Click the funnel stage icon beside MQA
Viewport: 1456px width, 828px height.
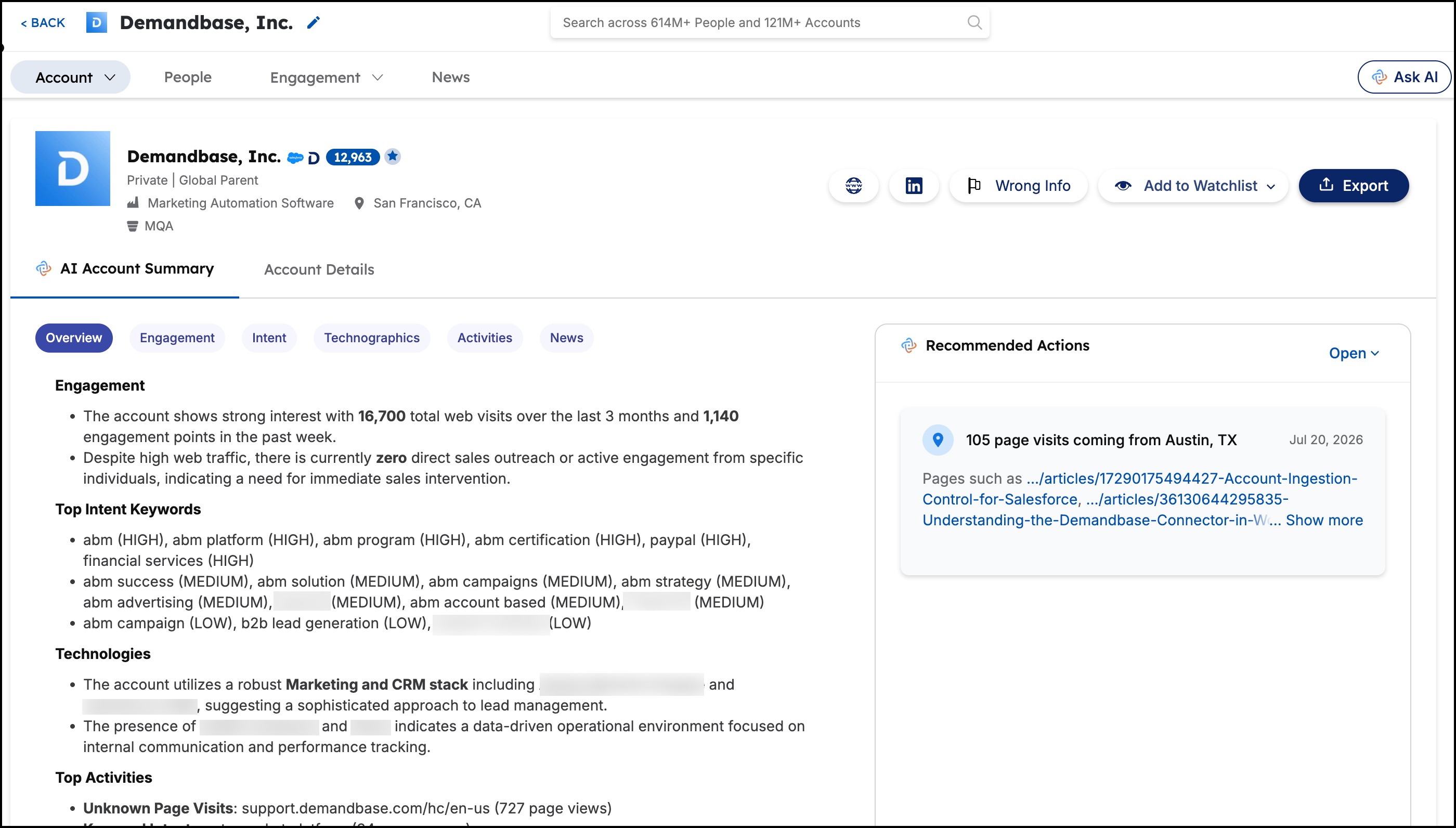point(133,226)
